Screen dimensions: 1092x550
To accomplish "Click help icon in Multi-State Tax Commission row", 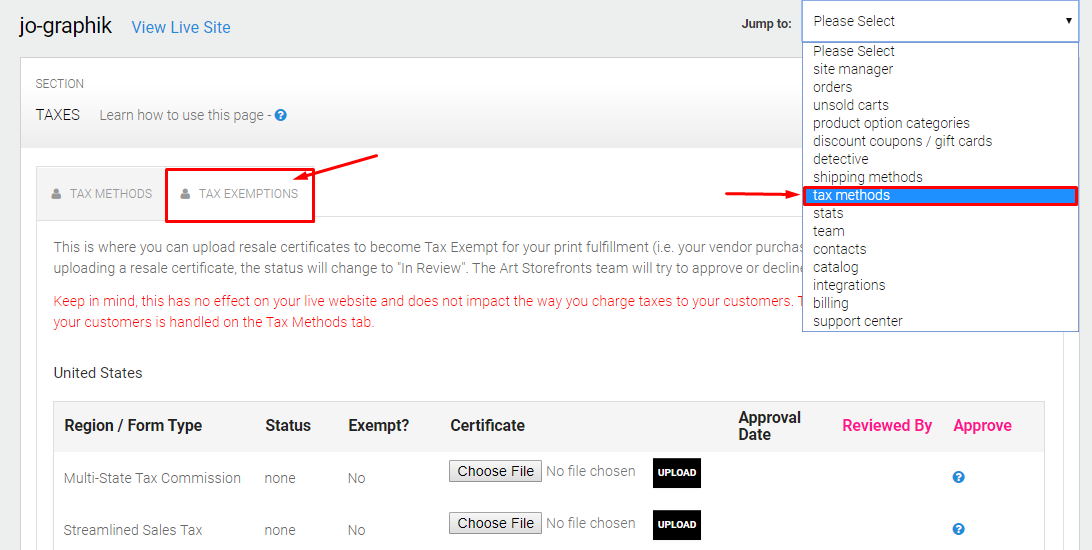I will [958, 477].
